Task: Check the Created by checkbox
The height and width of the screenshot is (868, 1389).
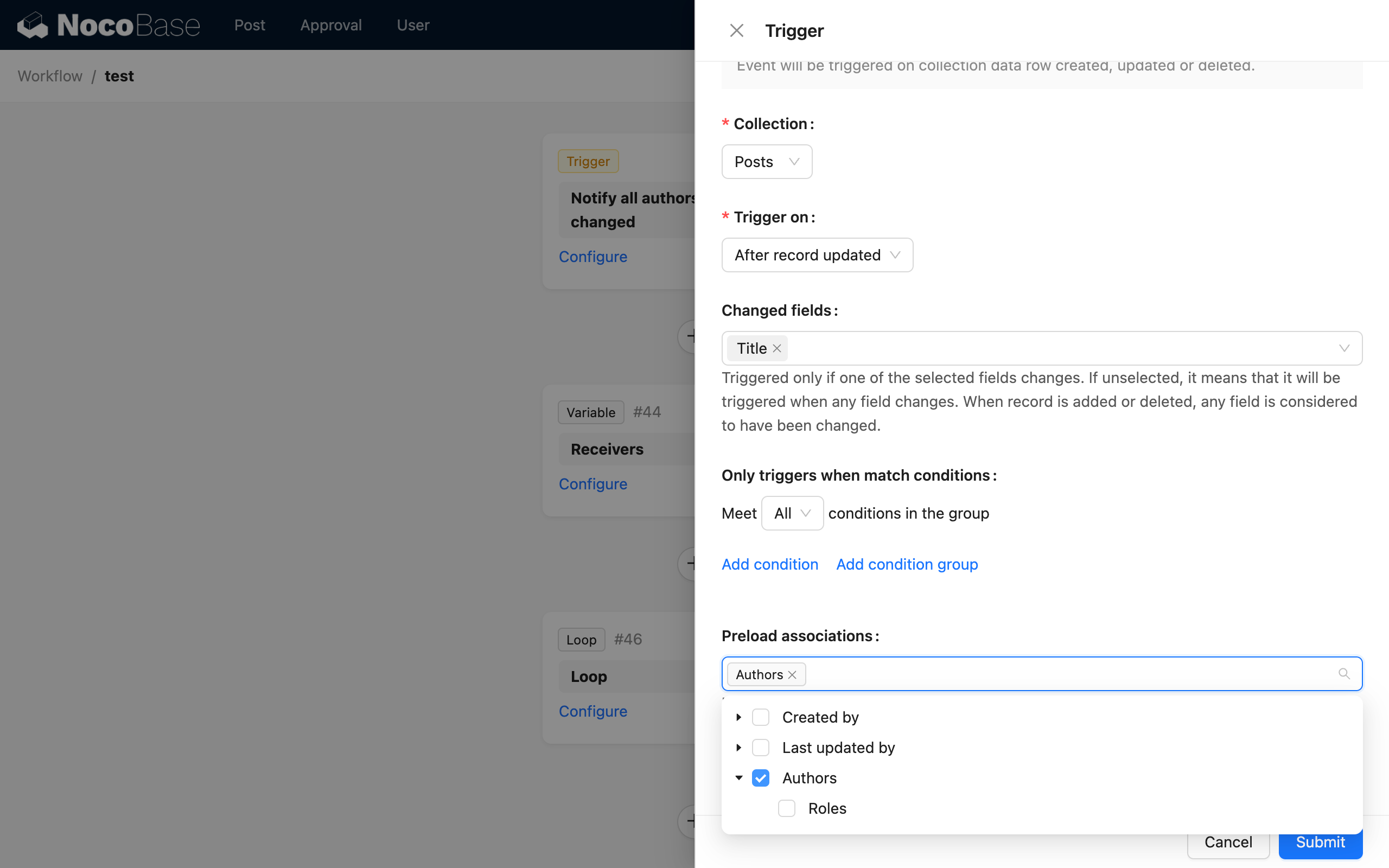Action: (761, 717)
